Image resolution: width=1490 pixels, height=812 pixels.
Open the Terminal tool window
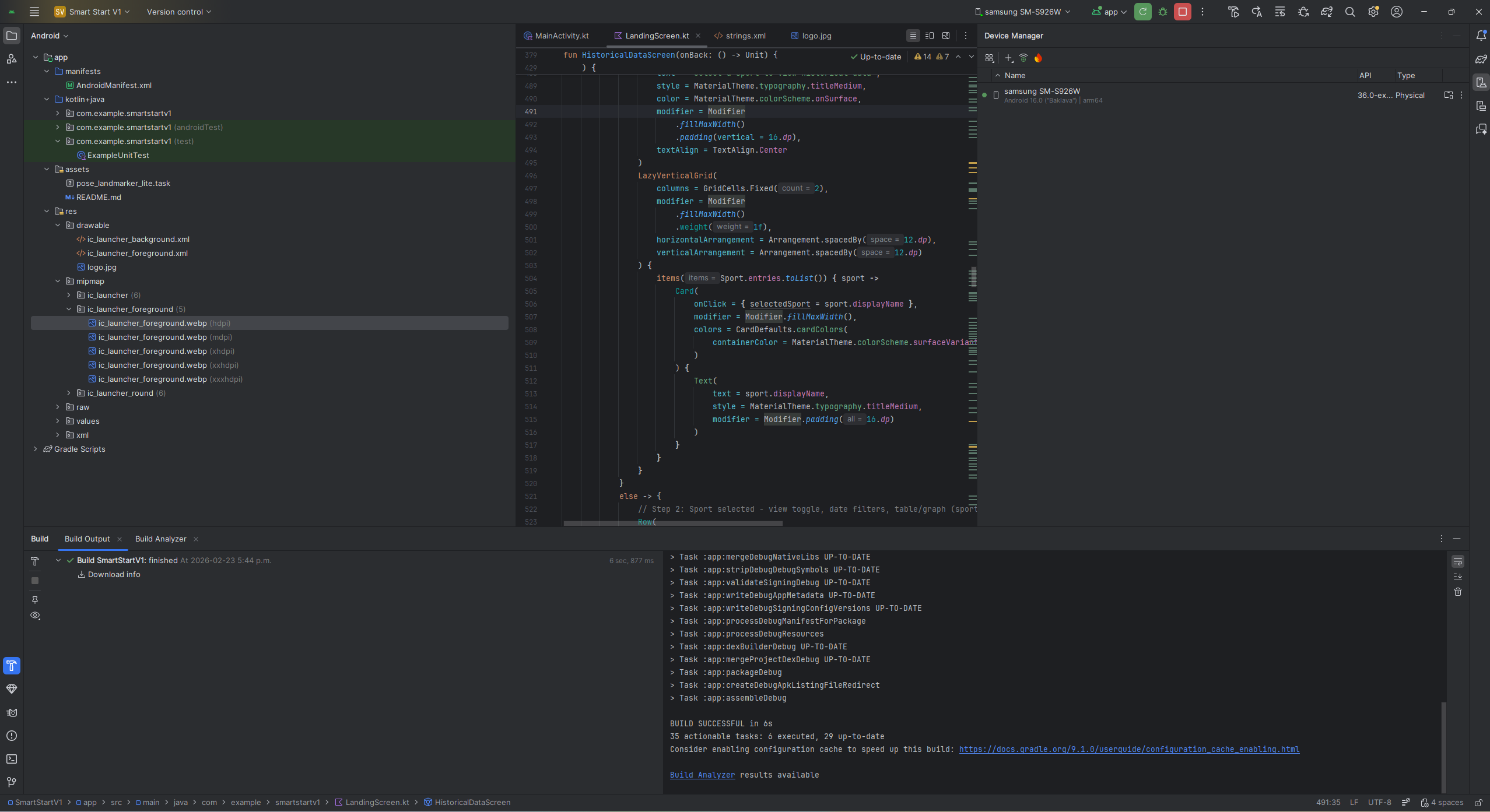pyautogui.click(x=12, y=759)
